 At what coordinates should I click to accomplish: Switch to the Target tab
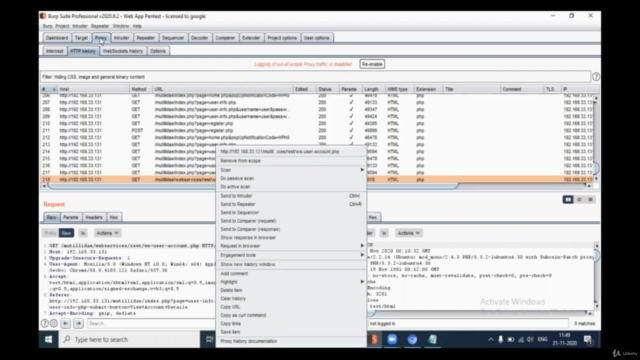click(x=81, y=38)
